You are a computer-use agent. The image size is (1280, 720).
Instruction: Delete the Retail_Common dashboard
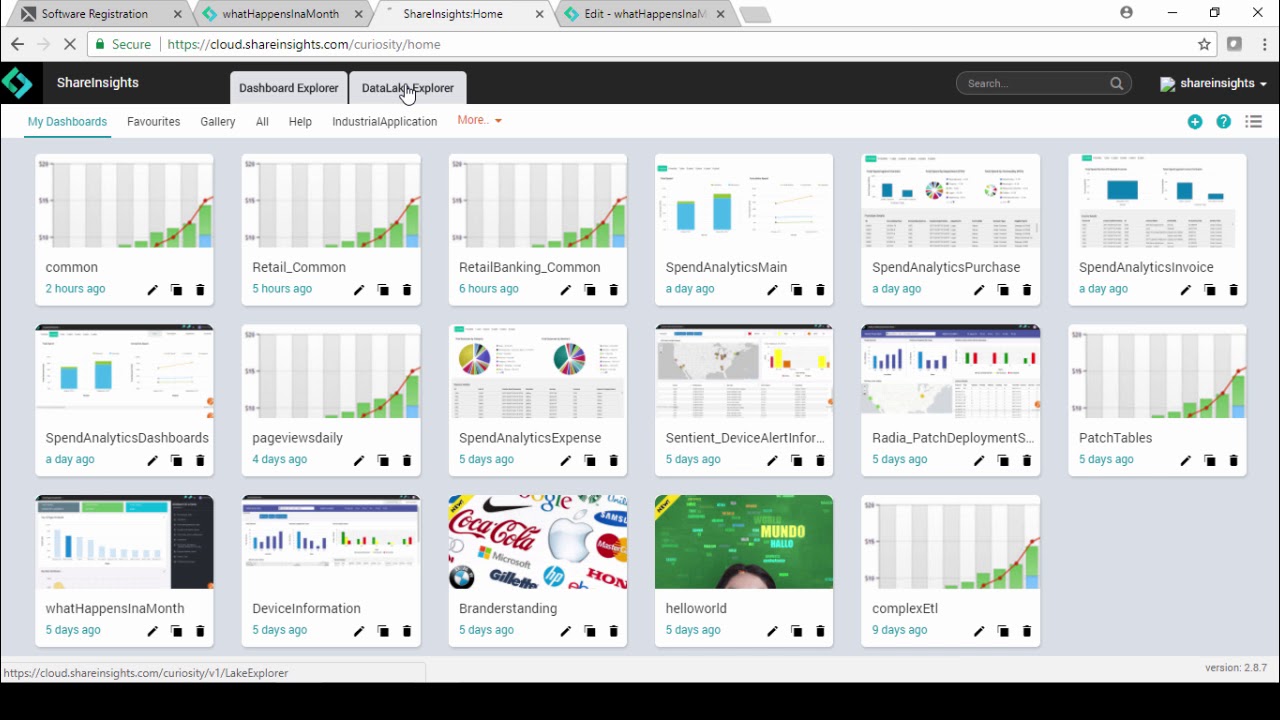coord(407,290)
